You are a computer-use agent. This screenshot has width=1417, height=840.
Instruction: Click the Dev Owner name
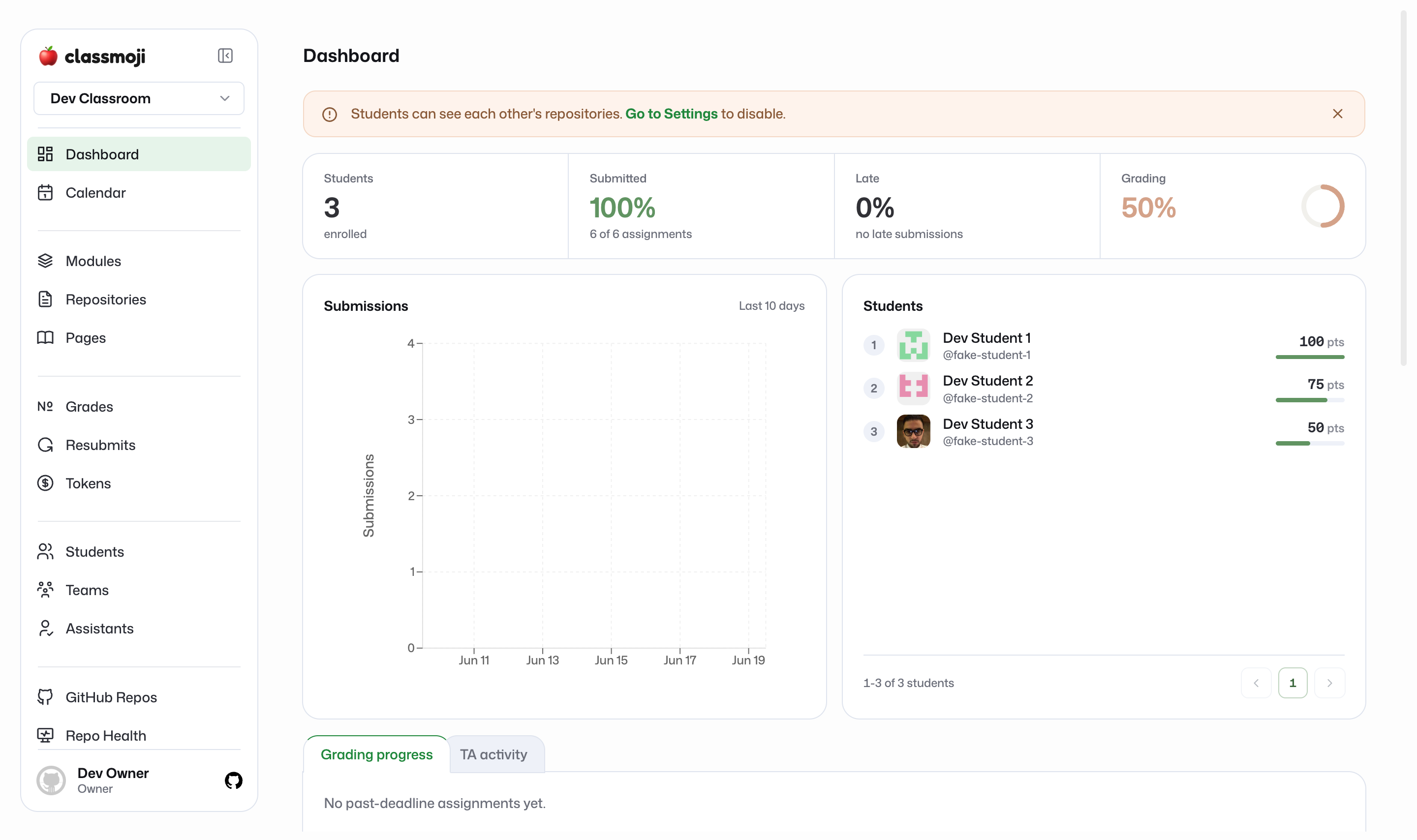113,774
